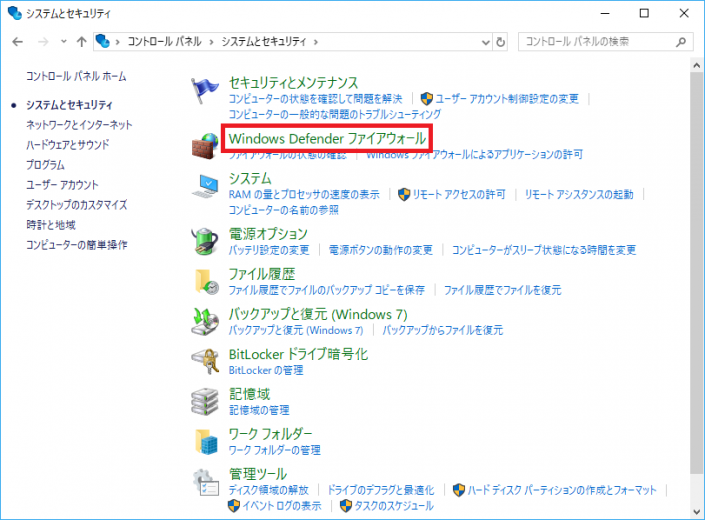
Task: Open ハードウェアとサウンド in the sidebar
Action: click(67, 145)
